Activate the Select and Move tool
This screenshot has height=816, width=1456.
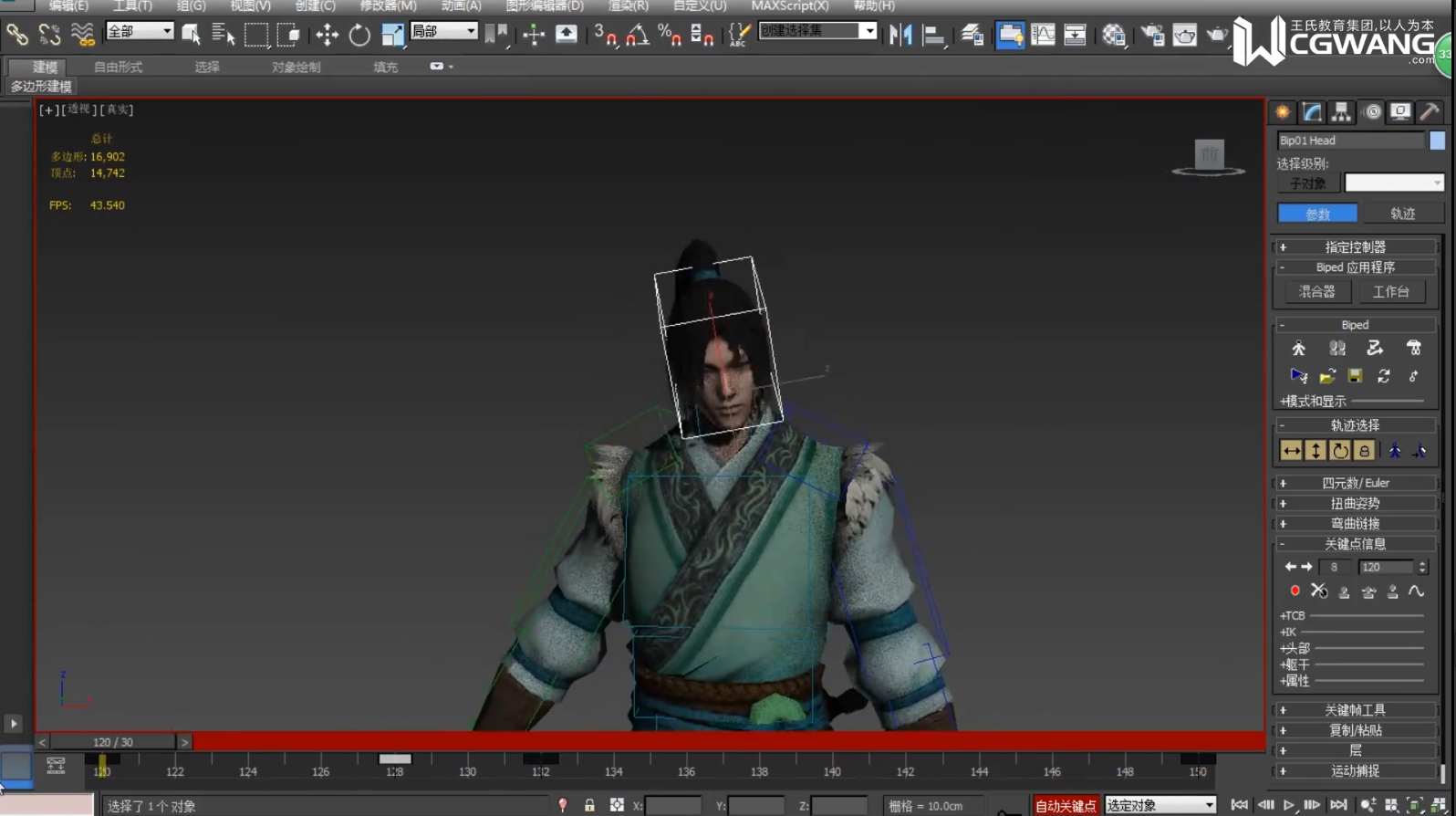tap(327, 35)
